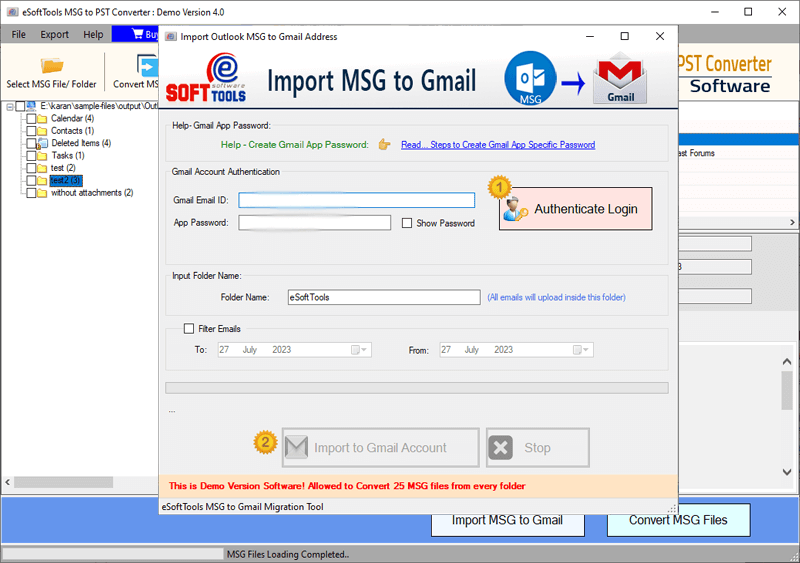This screenshot has width=800, height=563.
Task: Select the test2 (3) tree item
Action: pos(66,181)
